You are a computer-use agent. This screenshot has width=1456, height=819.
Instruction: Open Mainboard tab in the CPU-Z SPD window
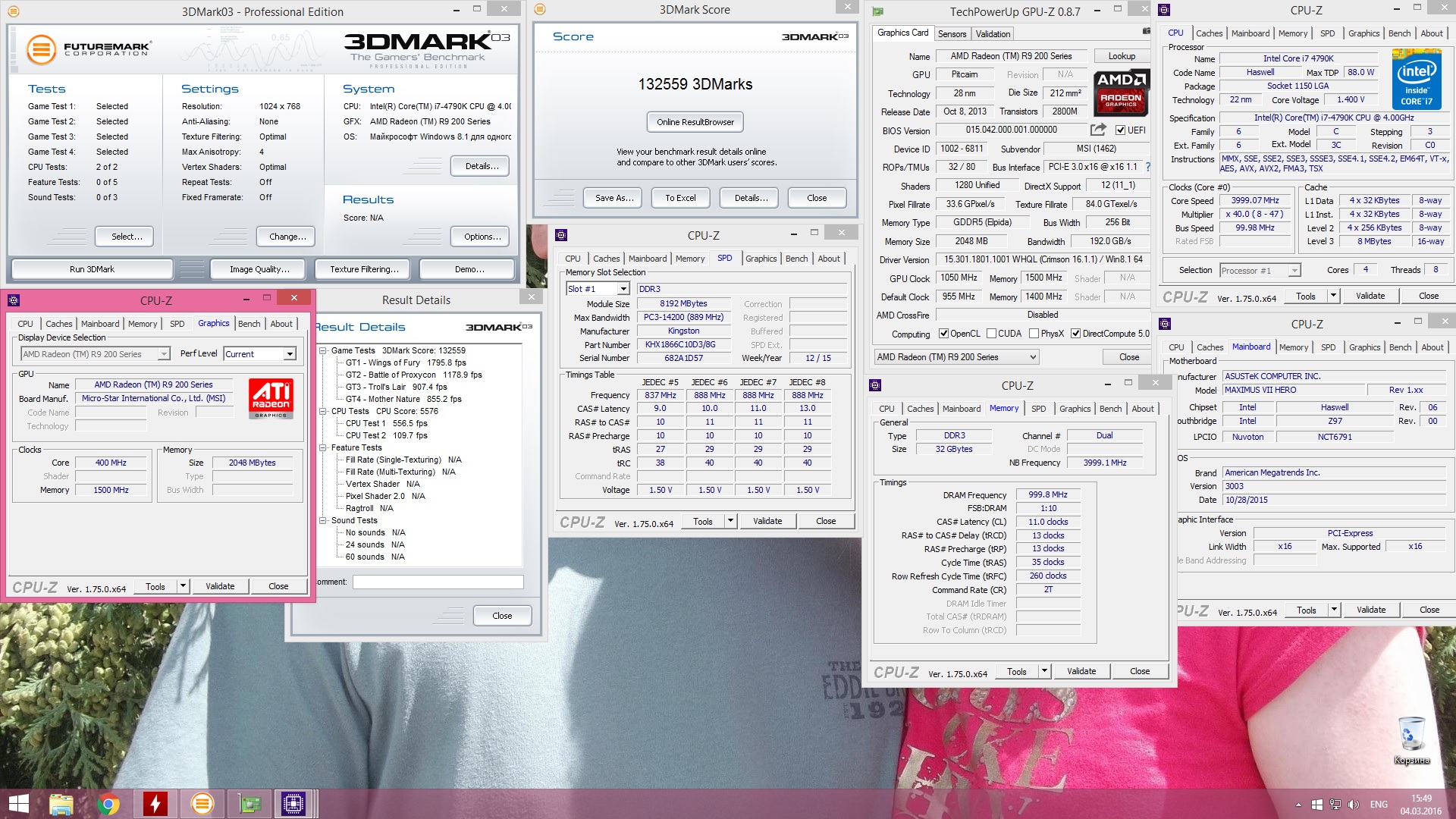pyautogui.click(x=648, y=259)
